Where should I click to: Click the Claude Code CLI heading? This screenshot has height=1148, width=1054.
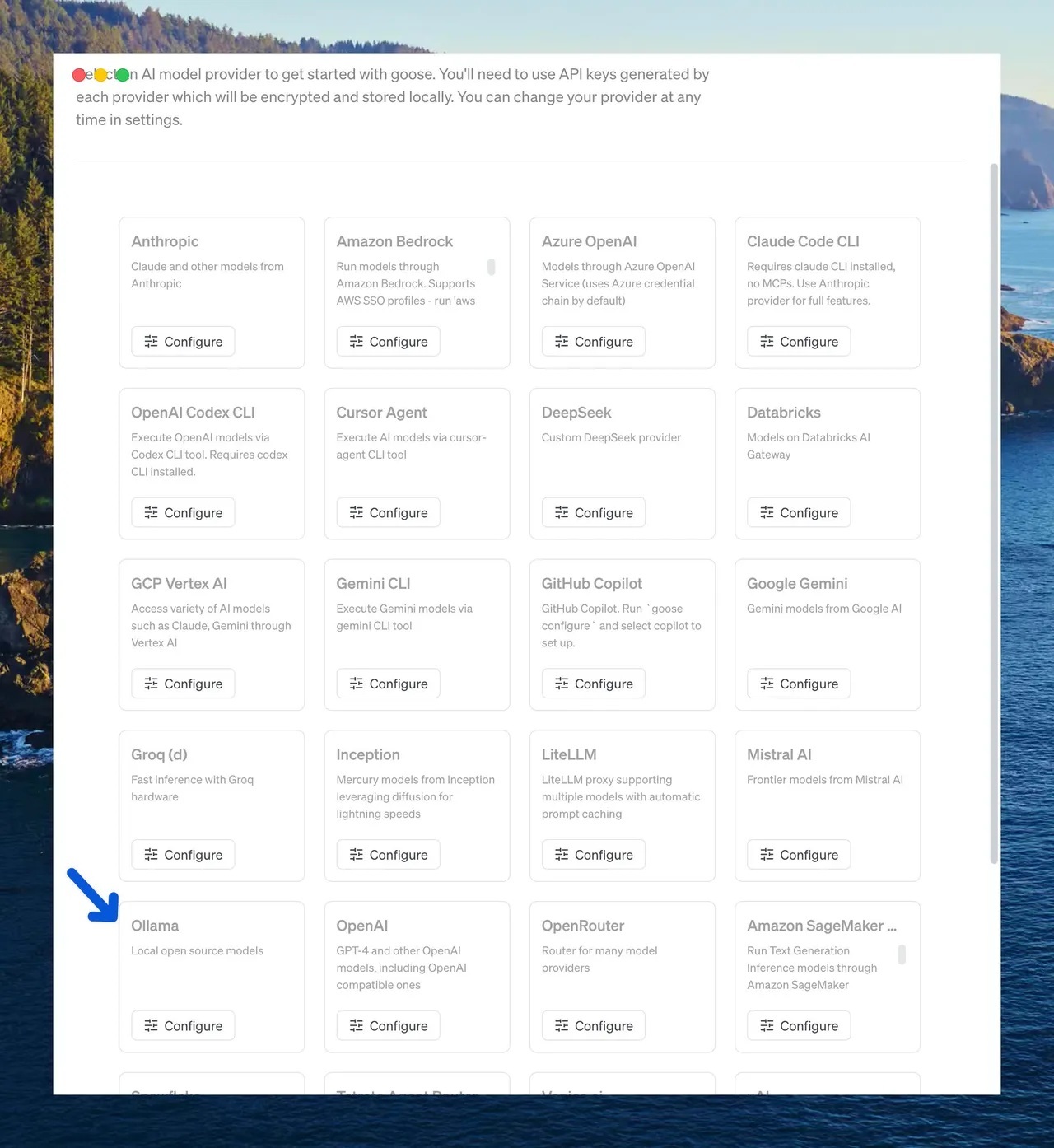(x=803, y=241)
